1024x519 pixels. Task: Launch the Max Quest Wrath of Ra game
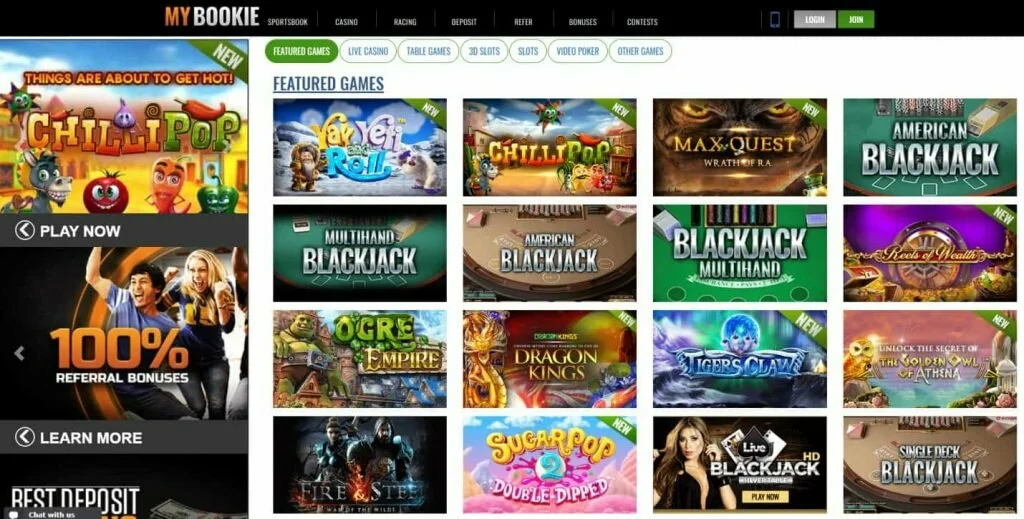pyautogui.click(x=740, y=147)
